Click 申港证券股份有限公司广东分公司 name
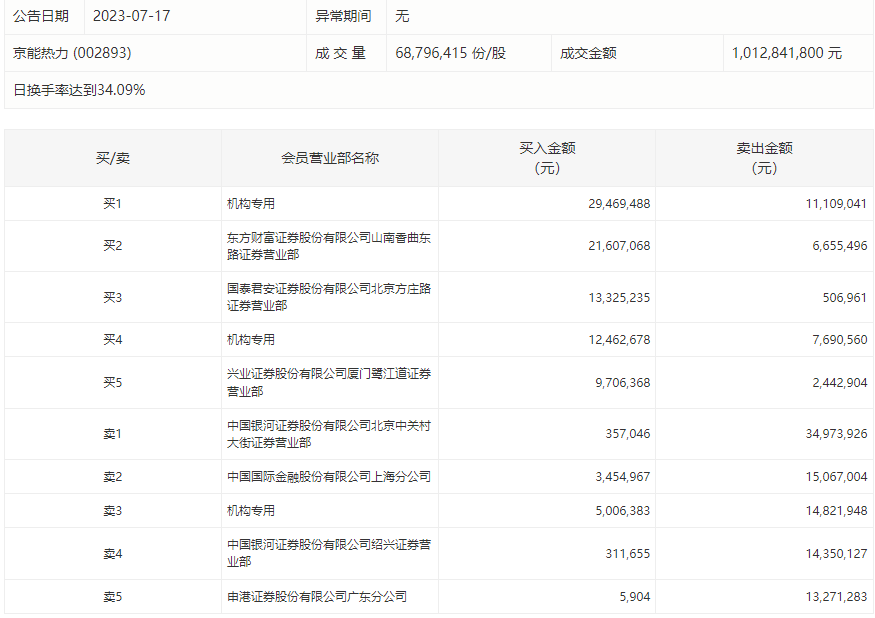The image size is (875, 618). click(x=316, y=597)
